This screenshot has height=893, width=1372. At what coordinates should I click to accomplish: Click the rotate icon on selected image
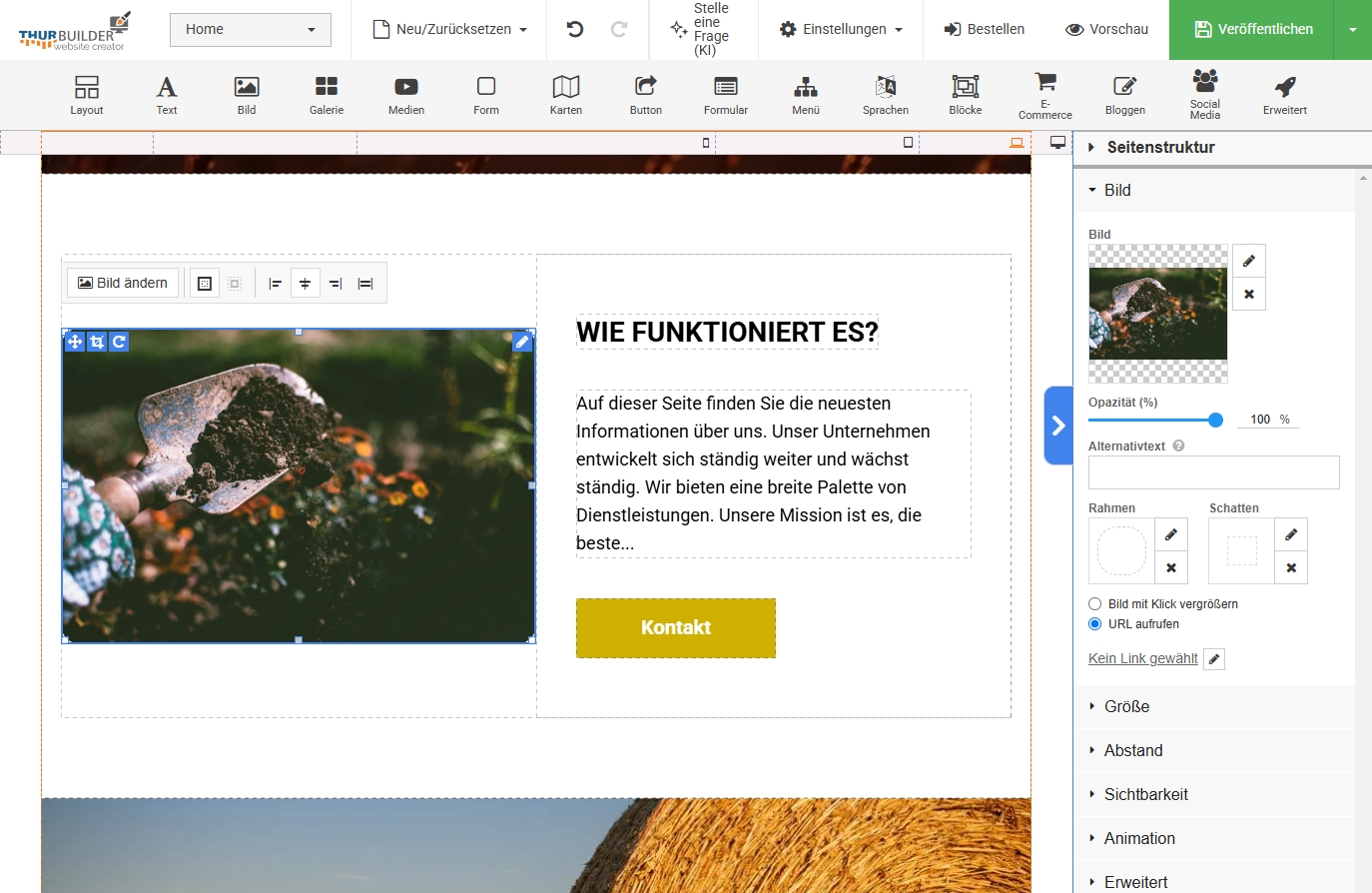119,342
